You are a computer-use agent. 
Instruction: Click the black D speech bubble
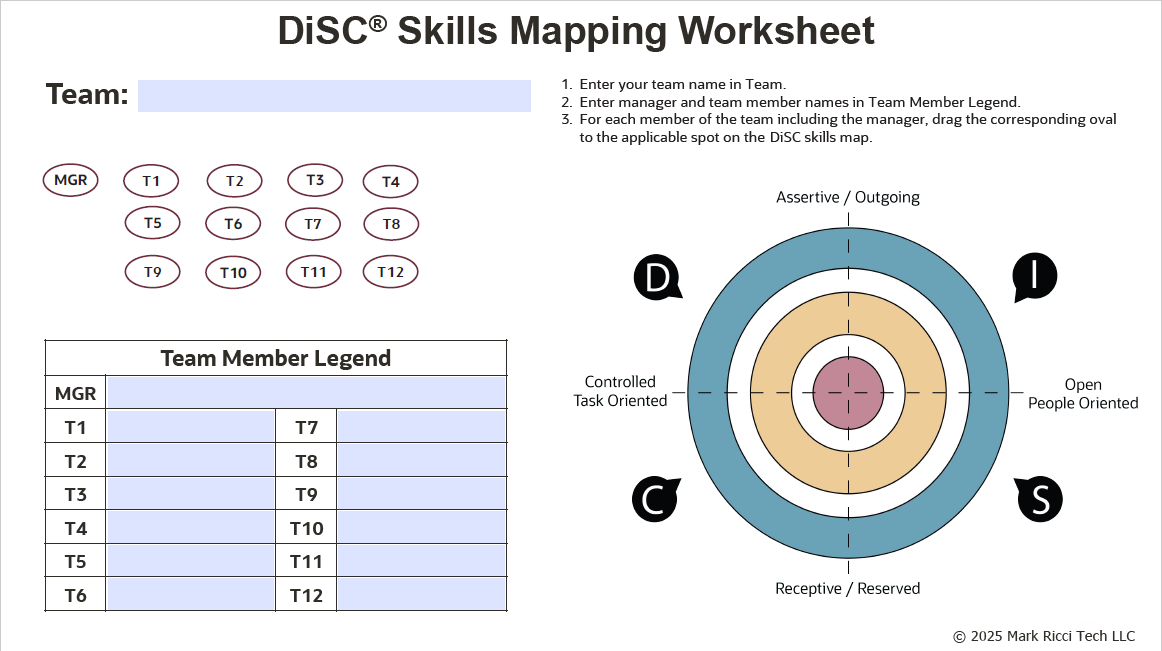tap(657, 278)
